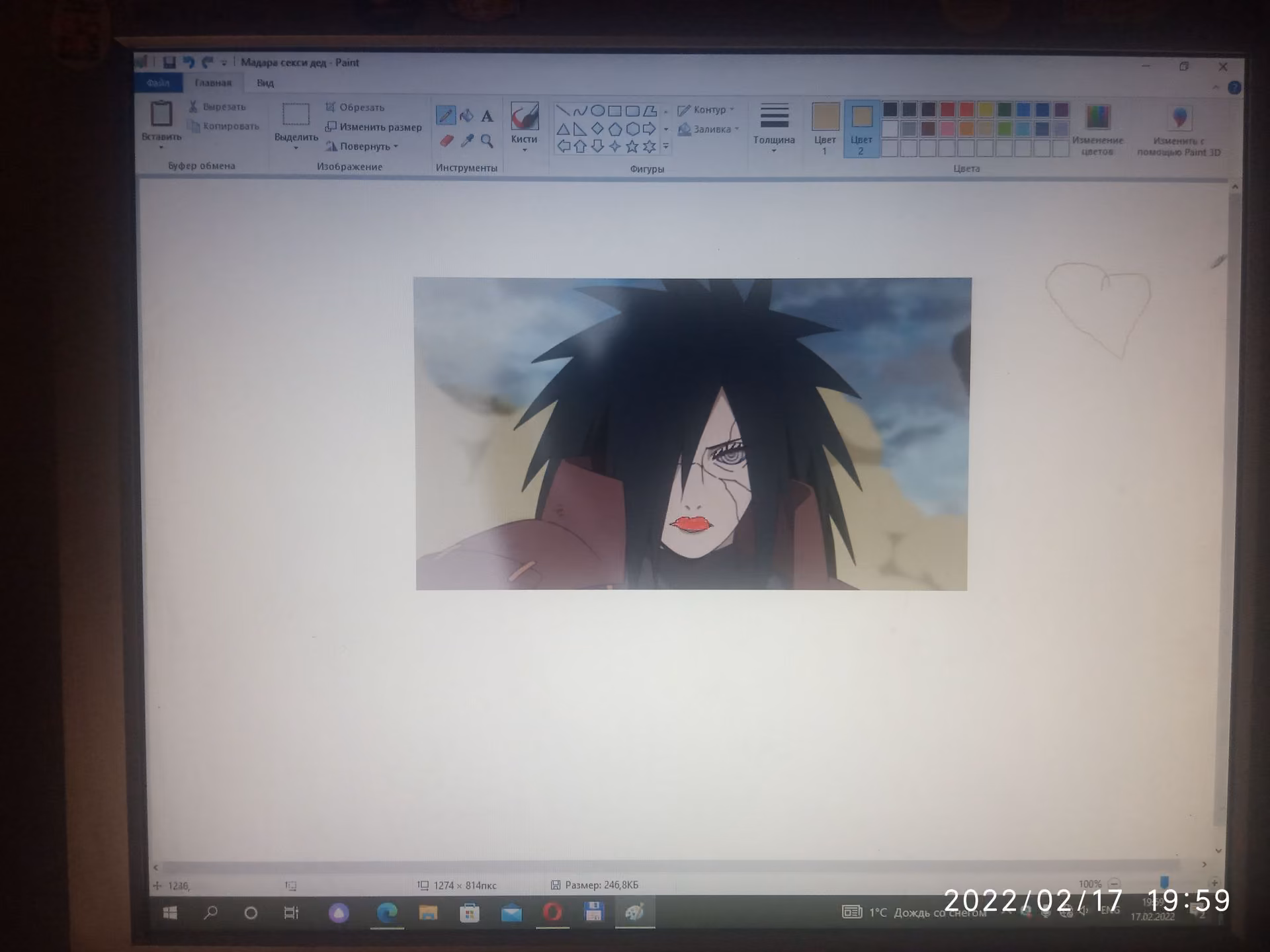Open the Windows Start menu
This screenshot has width=1270, height=952.
(170, 913)
